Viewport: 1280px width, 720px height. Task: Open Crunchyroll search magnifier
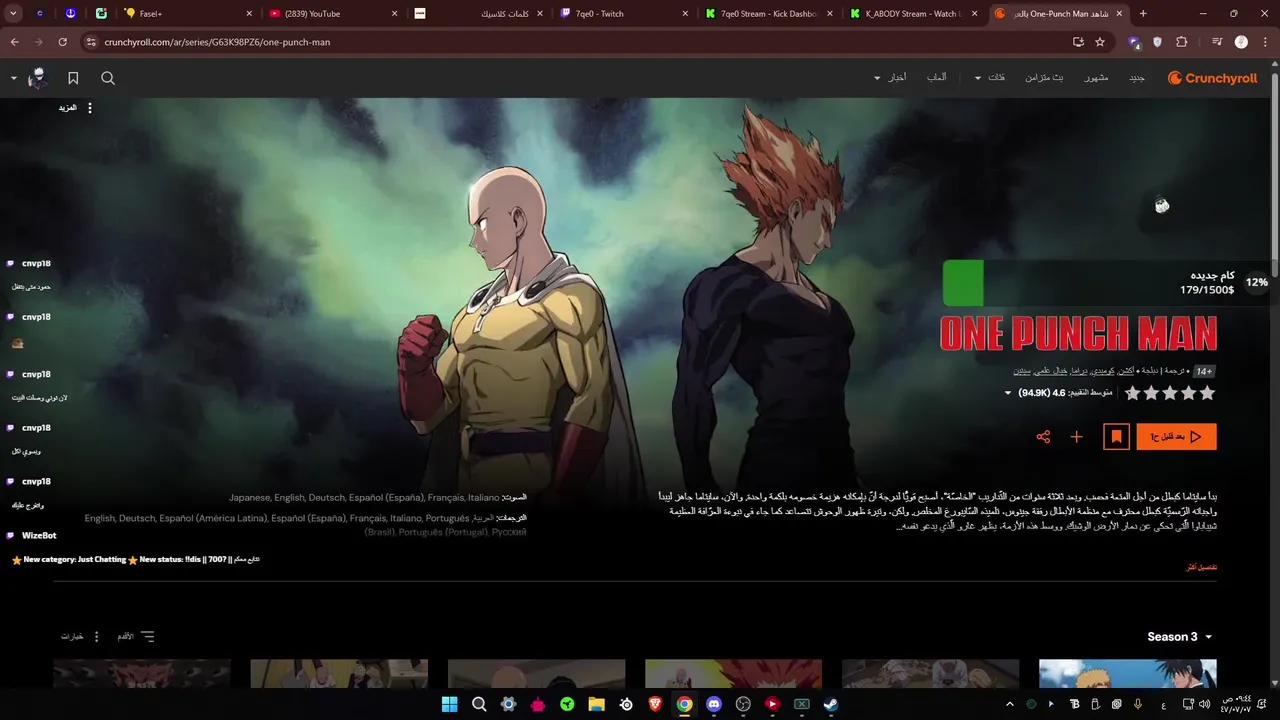[108, 78]
